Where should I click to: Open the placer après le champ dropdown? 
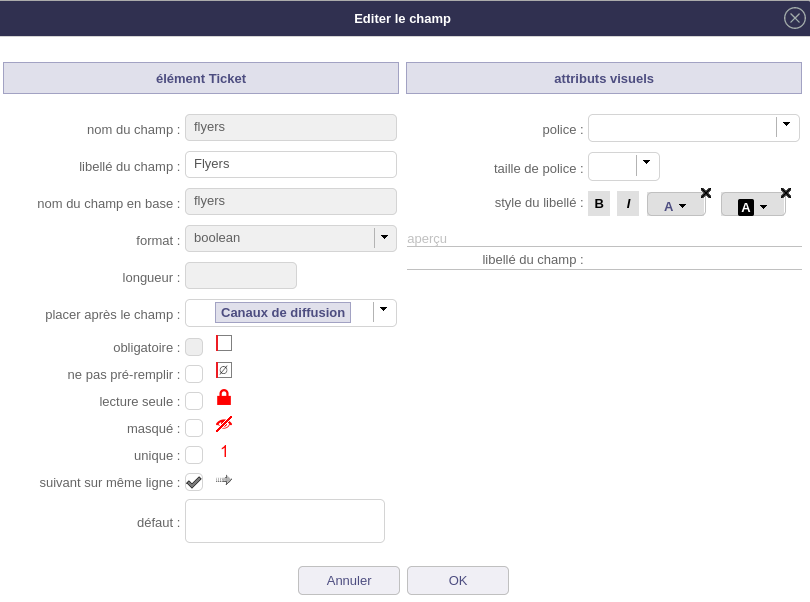[x=383, y=312]
